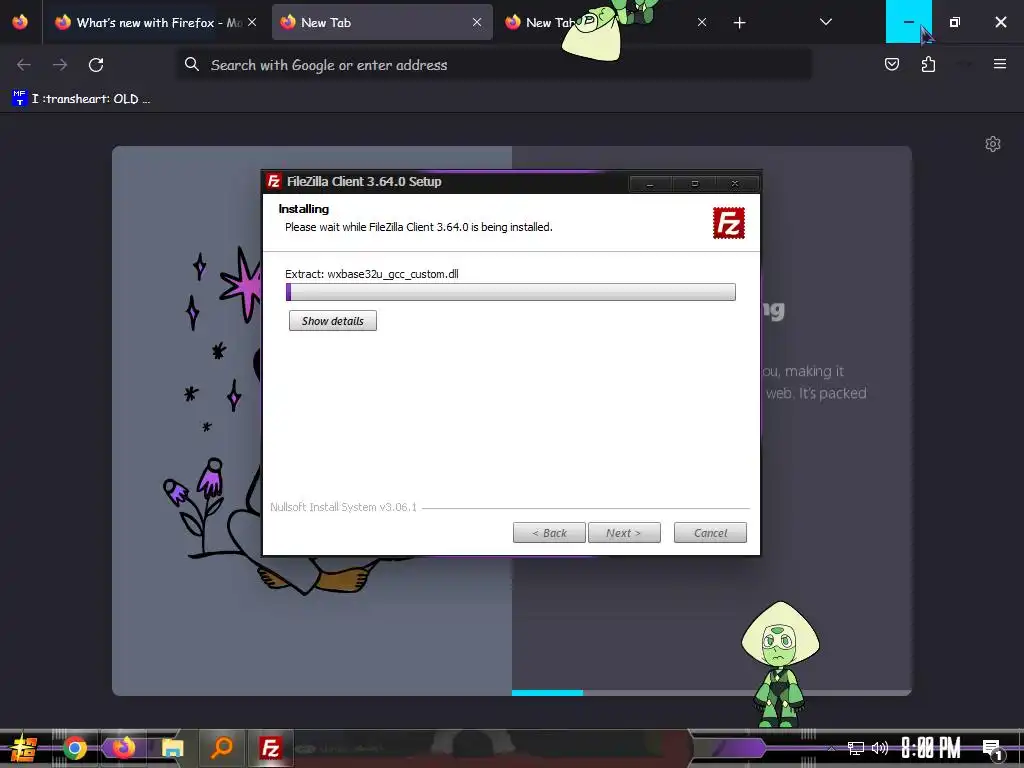Switch to What's new with Firefox tab
The image size is (1024, 768).
pyautogui.click(x=148, y=23)
